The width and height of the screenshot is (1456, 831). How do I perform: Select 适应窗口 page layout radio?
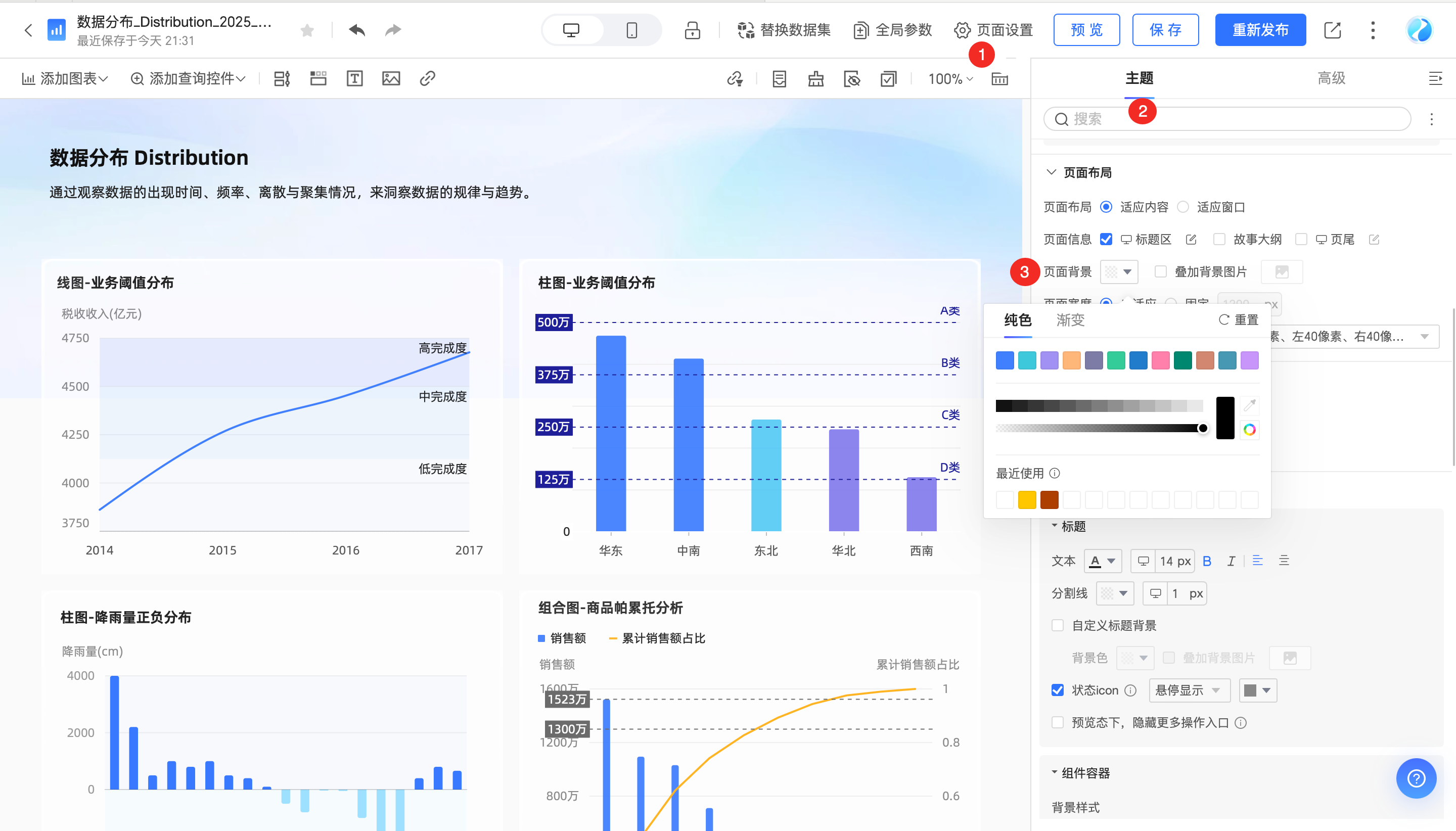pos(1182,207)
